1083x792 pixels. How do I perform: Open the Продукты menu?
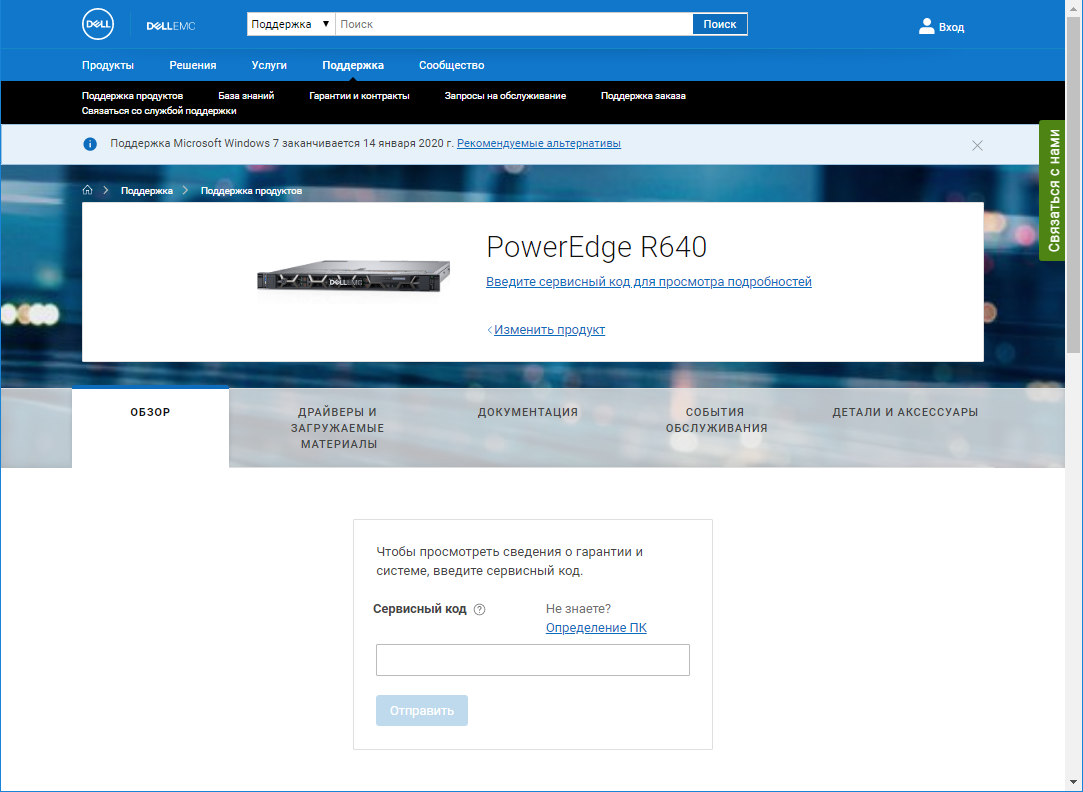tap(108, 65)
